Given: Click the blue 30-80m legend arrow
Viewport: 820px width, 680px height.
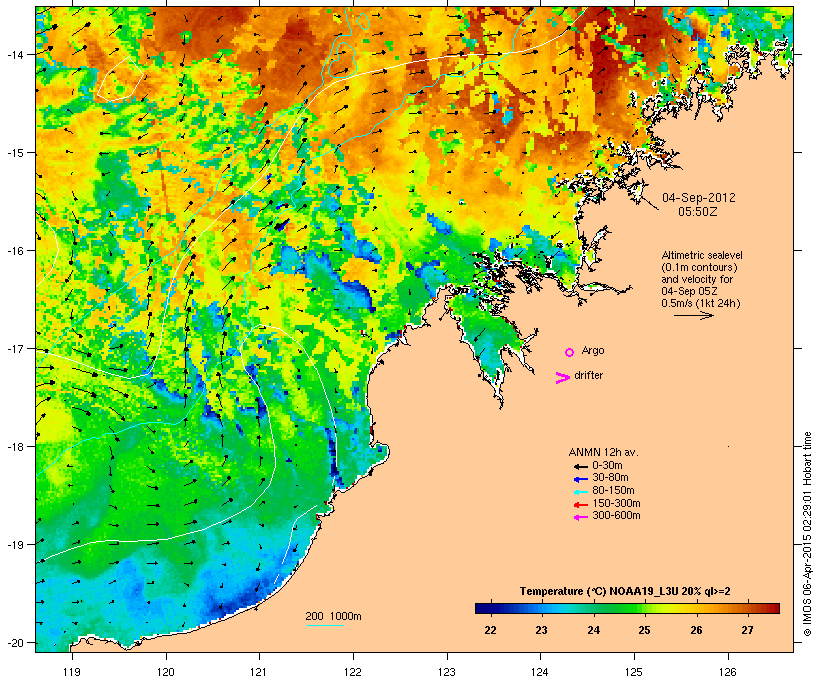Looking at the screenshot, I should [581, 479].
